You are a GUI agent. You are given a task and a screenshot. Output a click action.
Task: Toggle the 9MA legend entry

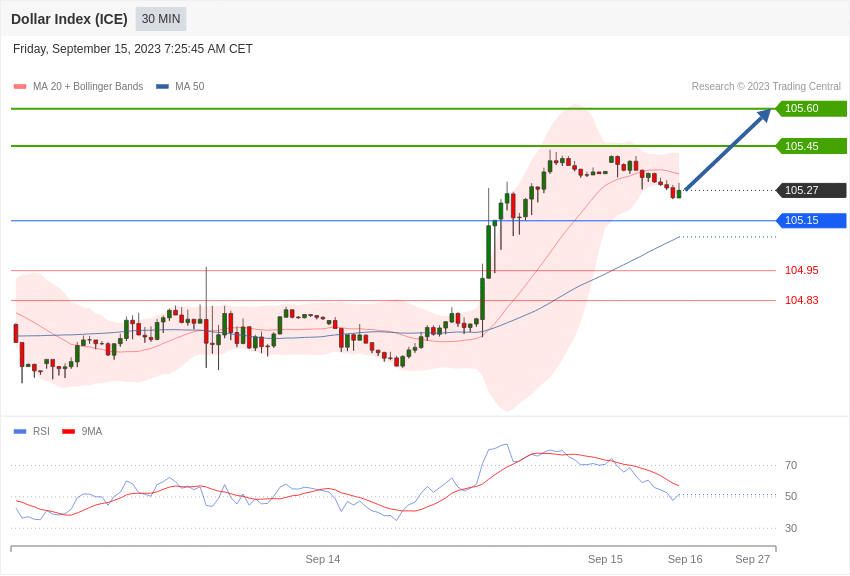[x=82, y=431]
